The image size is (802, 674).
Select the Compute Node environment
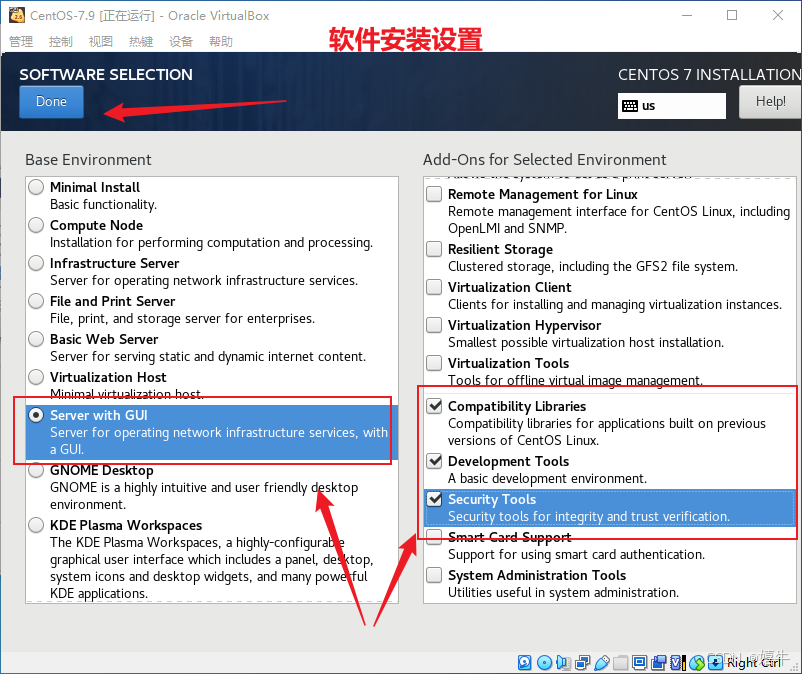pyautogui.click(x=36, y=225)
